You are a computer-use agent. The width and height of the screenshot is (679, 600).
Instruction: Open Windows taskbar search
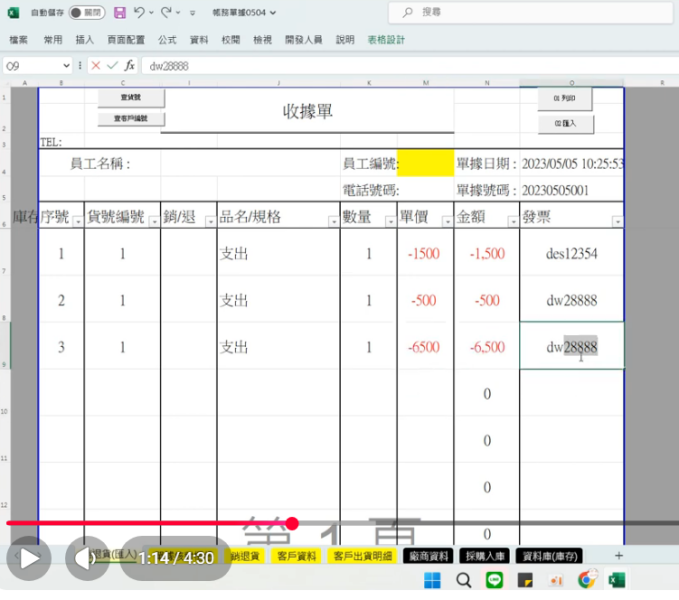tap(463, 580)
